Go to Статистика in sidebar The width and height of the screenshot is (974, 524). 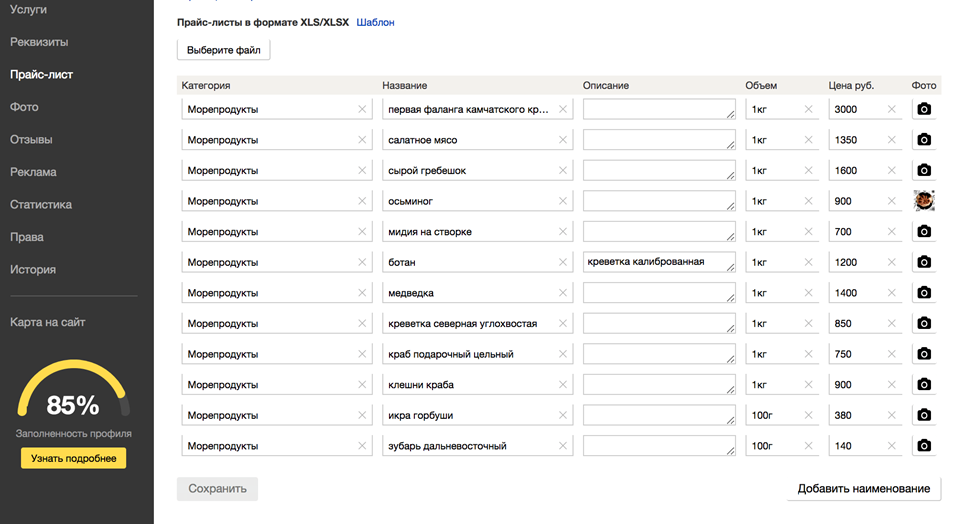coord(41,204)
